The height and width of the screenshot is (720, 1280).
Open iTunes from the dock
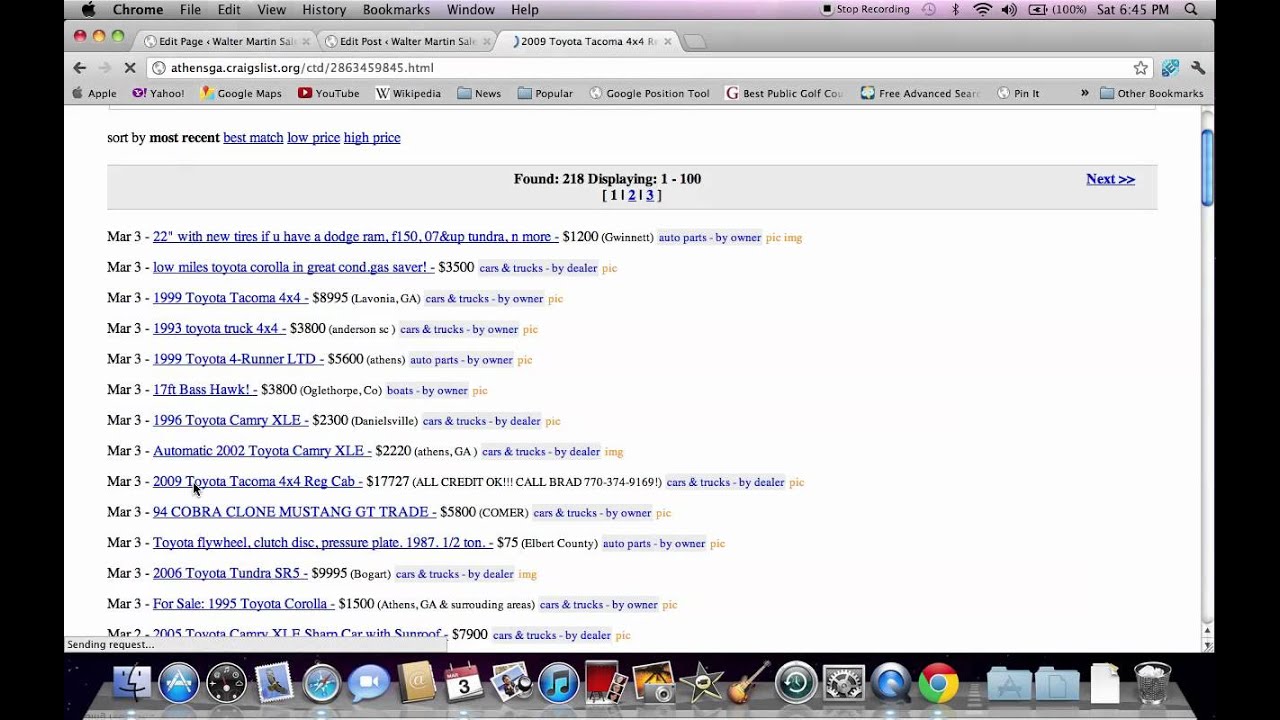click(x=558, y=684)
